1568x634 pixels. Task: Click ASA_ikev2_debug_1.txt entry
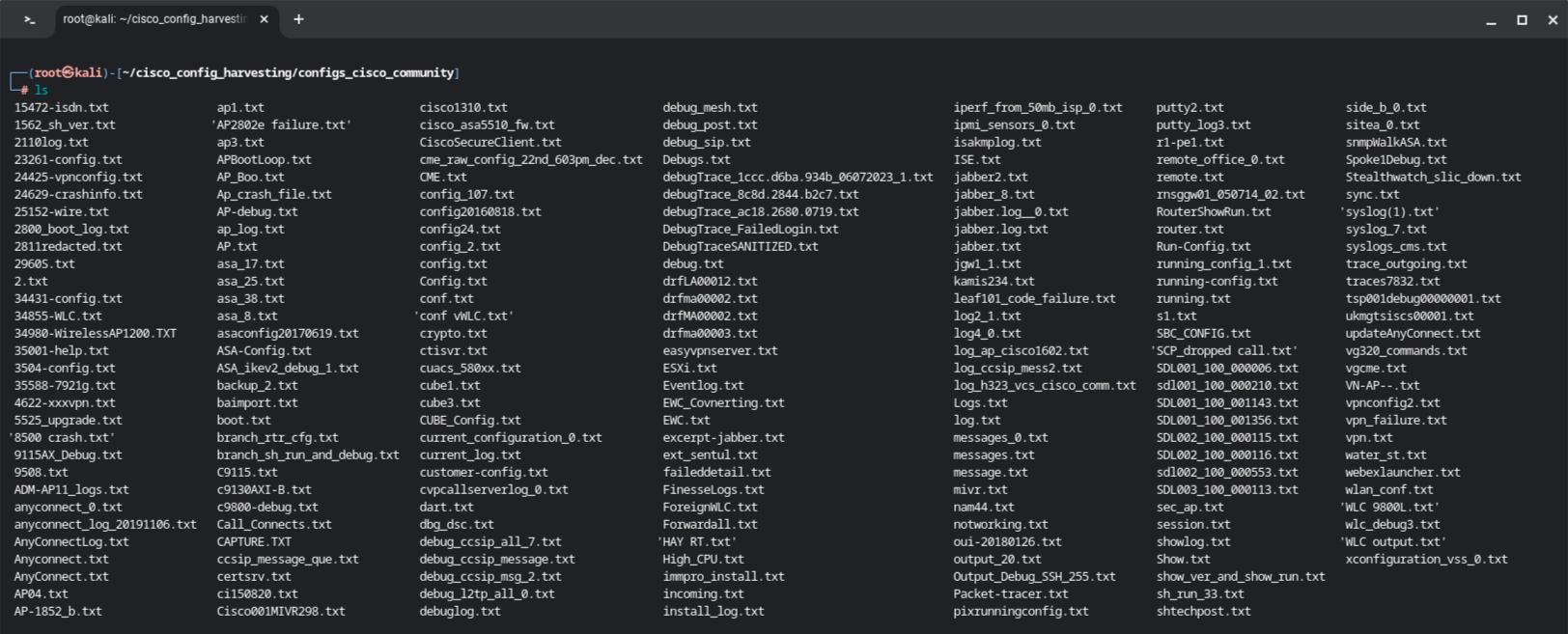[x=288, y=369]
